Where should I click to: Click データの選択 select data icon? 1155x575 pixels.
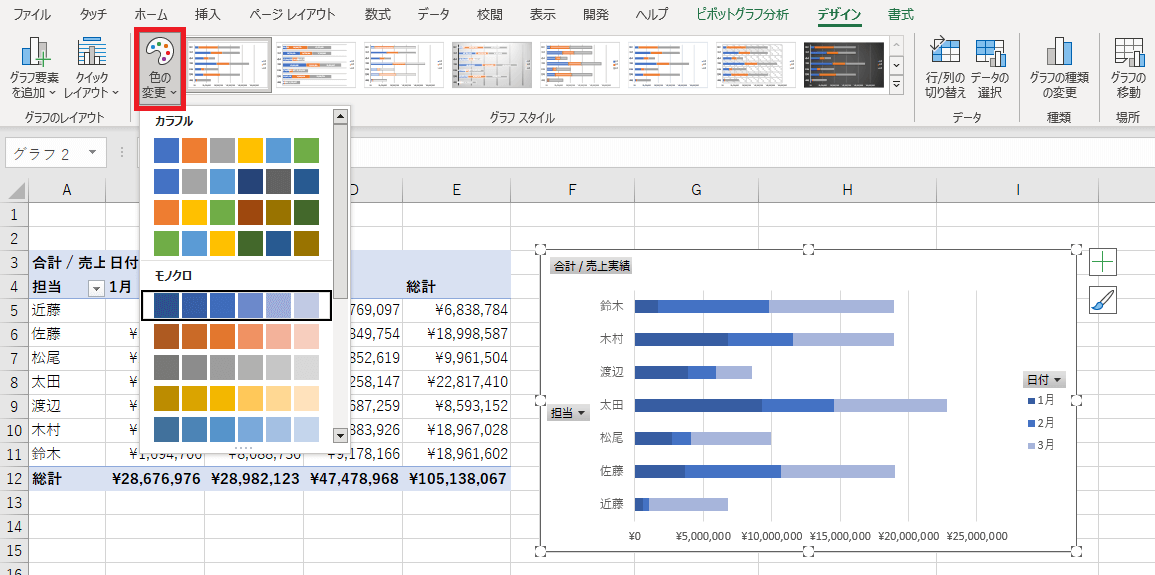989,69
